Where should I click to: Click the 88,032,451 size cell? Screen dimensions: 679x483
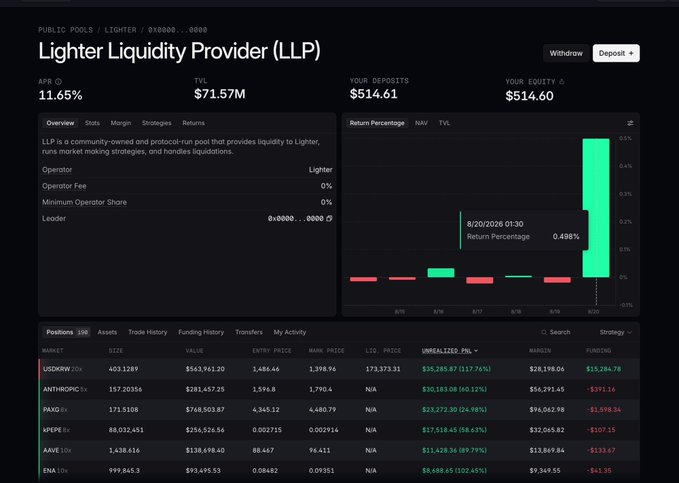pos(126,430)
